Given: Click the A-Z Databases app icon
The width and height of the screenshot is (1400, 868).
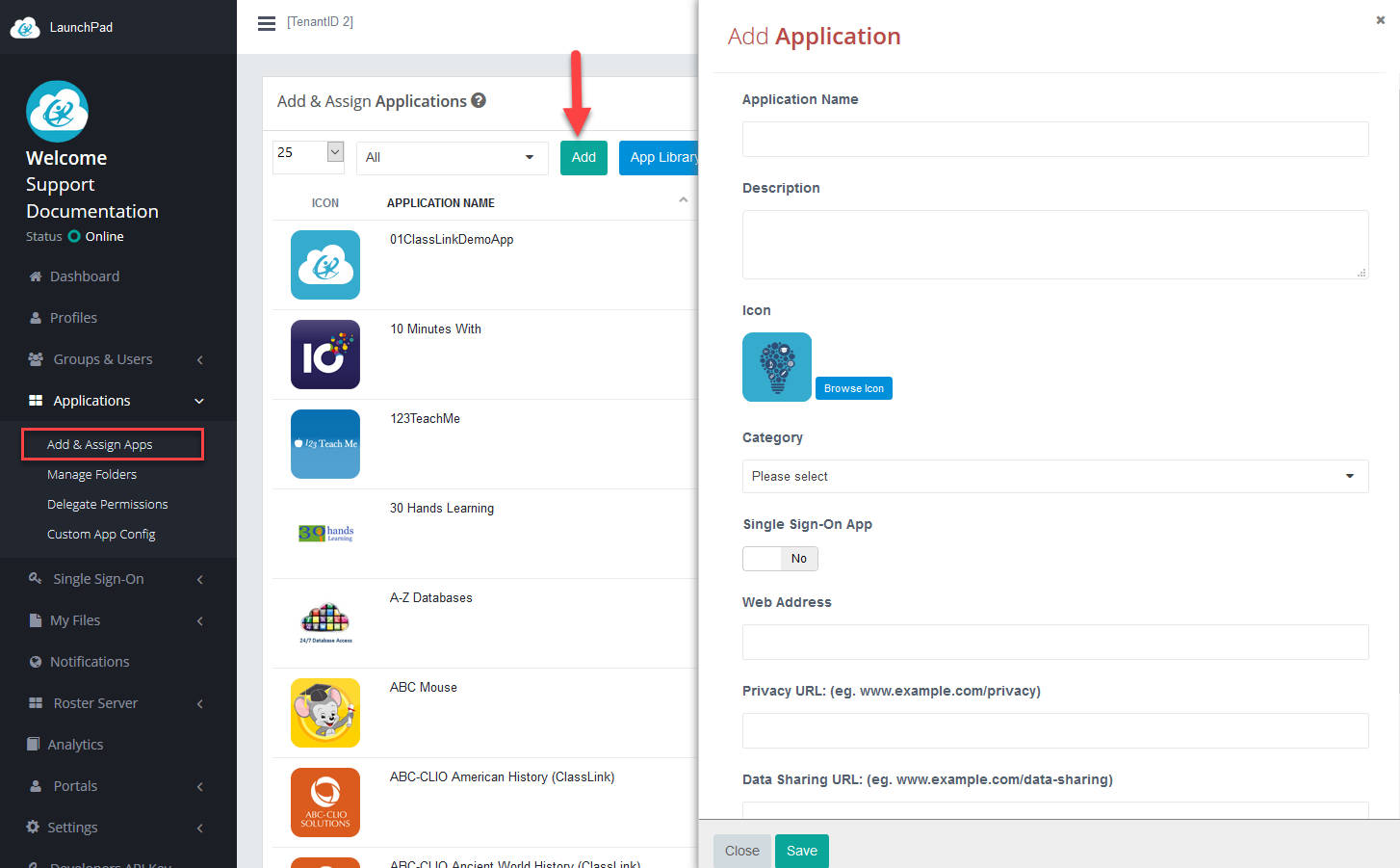Looking at the screenshot, I should pyautogui.click(x=325, y=623).
